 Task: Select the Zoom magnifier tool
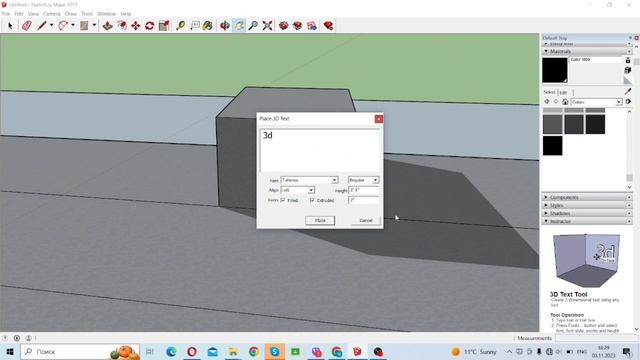pyautogui.click(x=253, y=26)
